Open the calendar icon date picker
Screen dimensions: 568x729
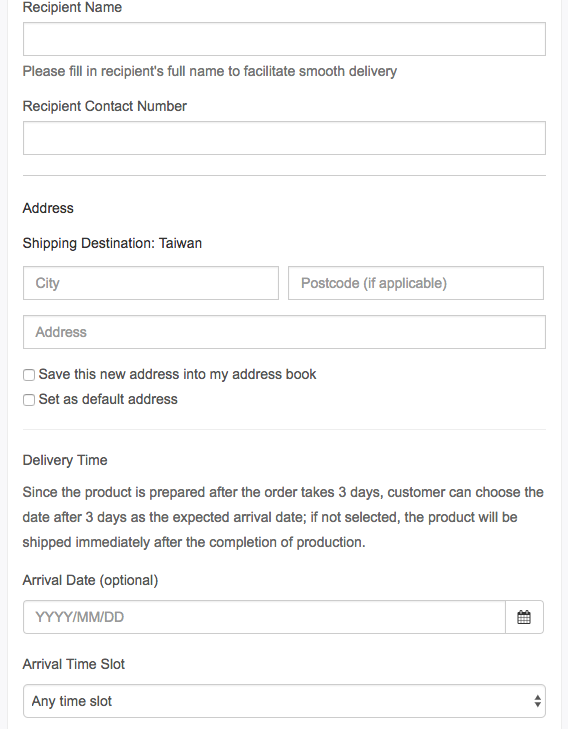click(524, 617)
